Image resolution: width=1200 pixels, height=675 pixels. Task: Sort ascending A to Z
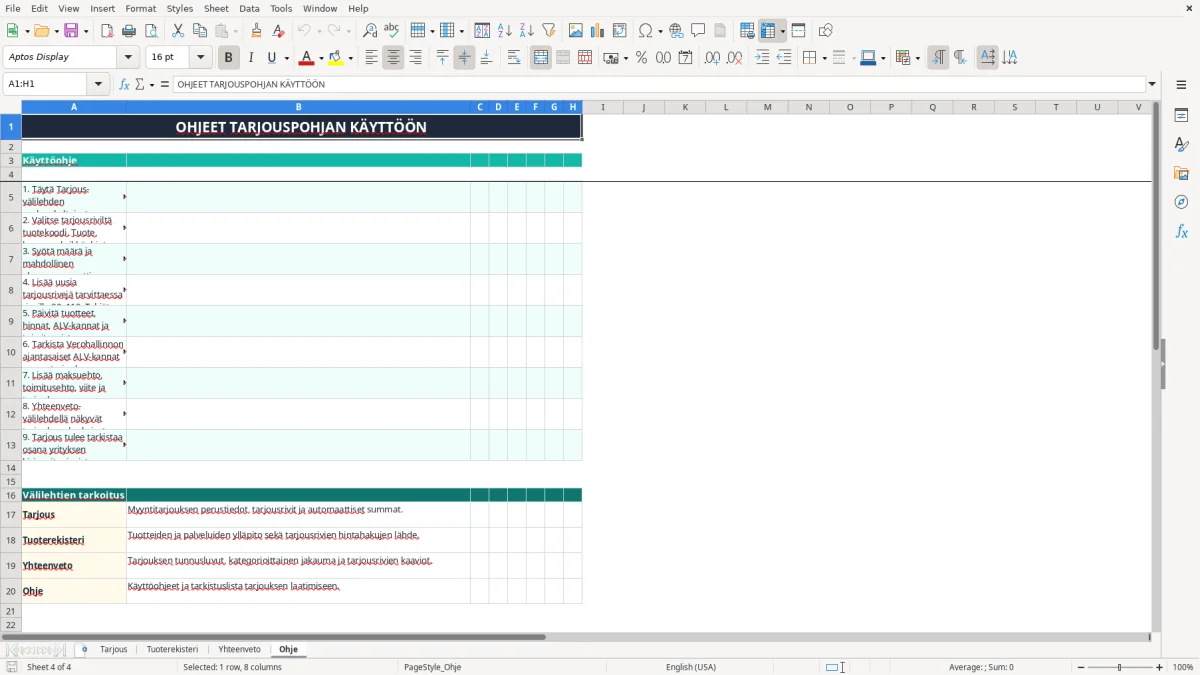[x=504, y=31]
